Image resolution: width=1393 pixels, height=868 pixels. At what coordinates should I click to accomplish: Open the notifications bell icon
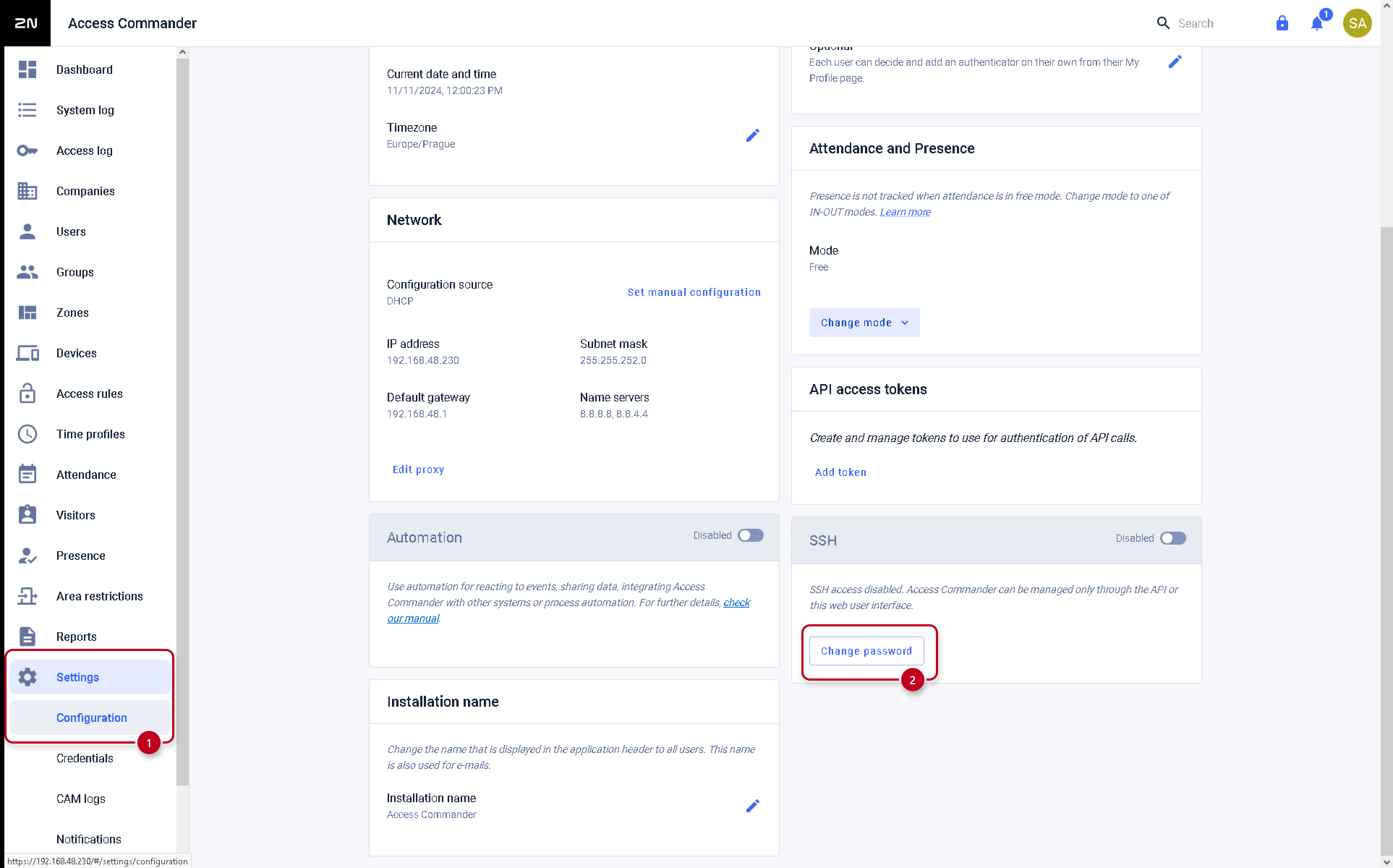click(x=1317, y=24)
